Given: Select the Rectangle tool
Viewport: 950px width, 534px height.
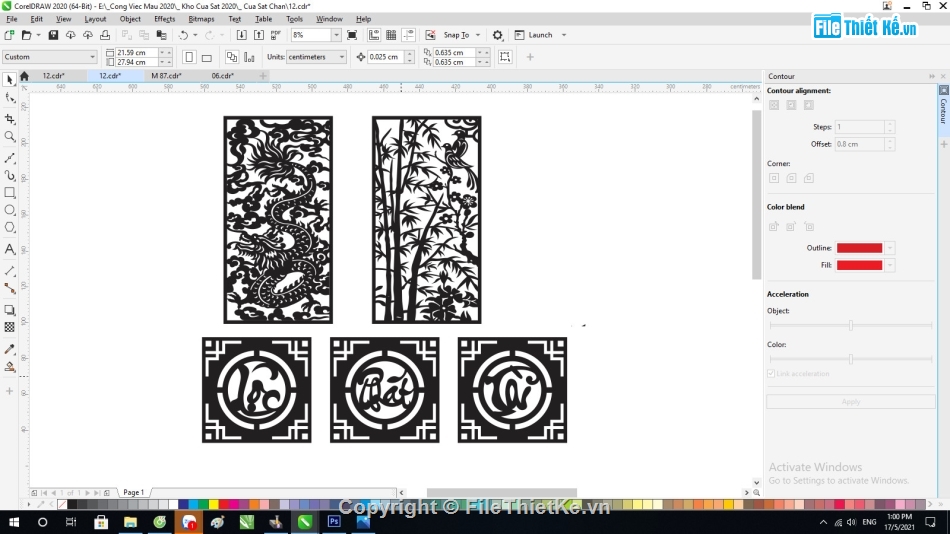Looking at the screenshot, I should [10, 193].
